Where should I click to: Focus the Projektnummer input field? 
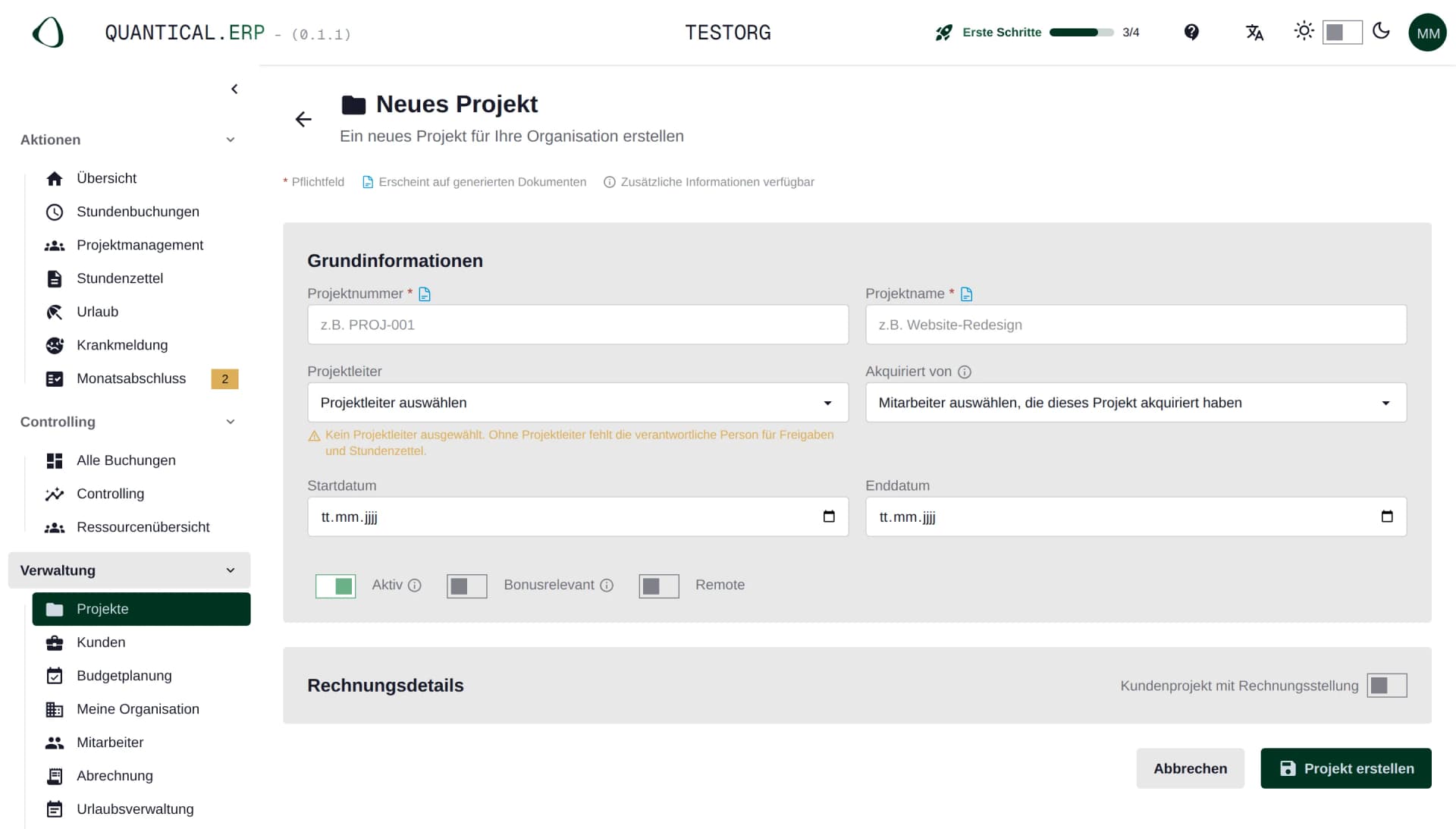coord(578,325)
